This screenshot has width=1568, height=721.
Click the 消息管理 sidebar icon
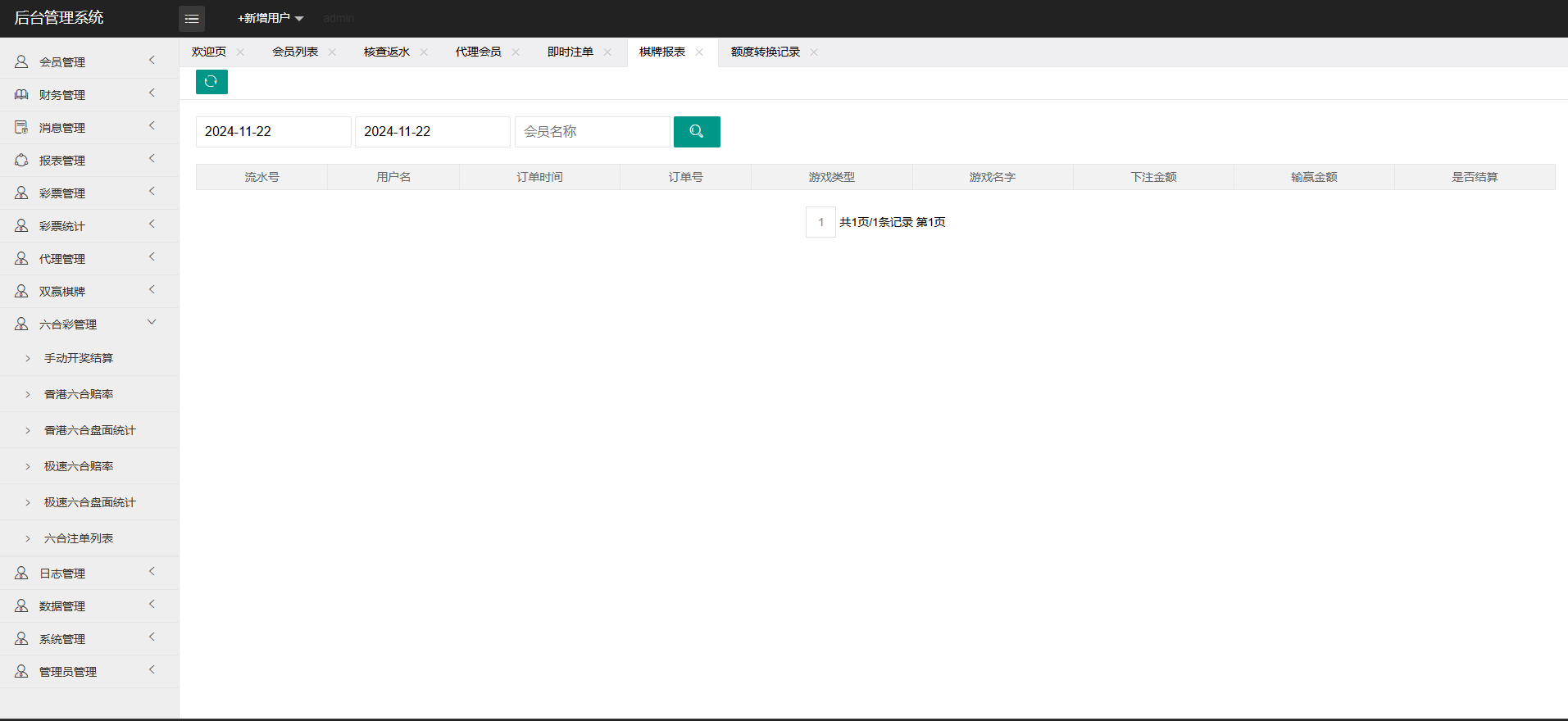(x=21, y=127)
